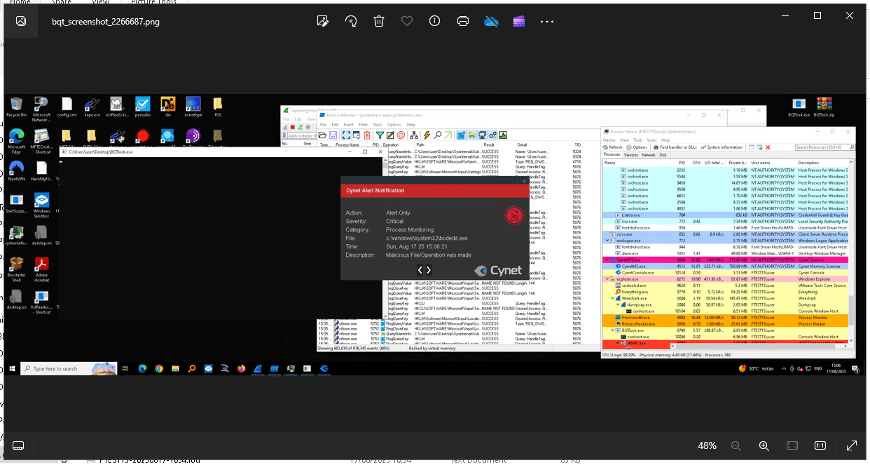Open the file info panel
Screen dimensions: 870x464
coord(434,20)
